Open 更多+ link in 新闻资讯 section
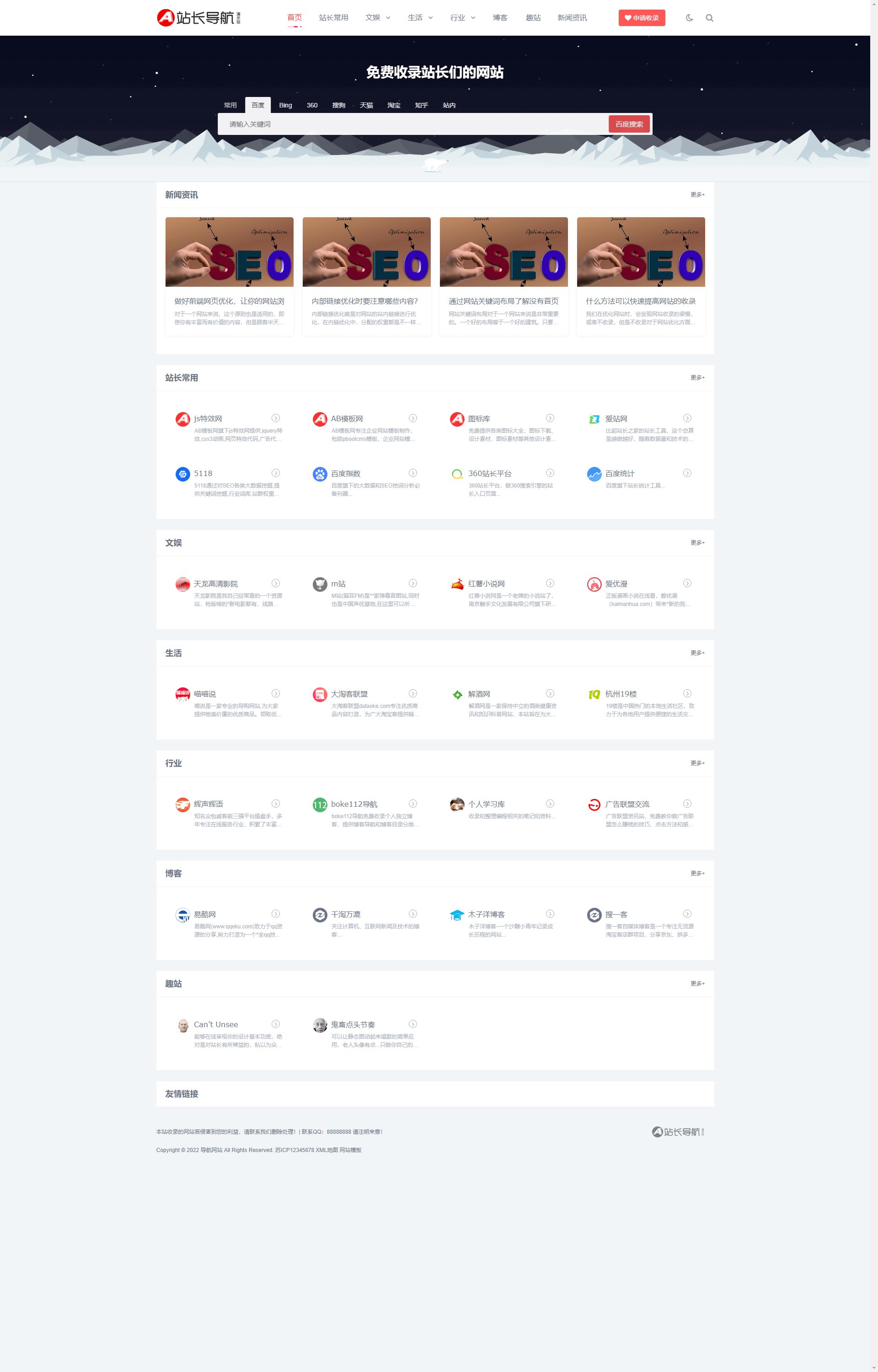878x1372 pixels. click(x=697, y=194)
